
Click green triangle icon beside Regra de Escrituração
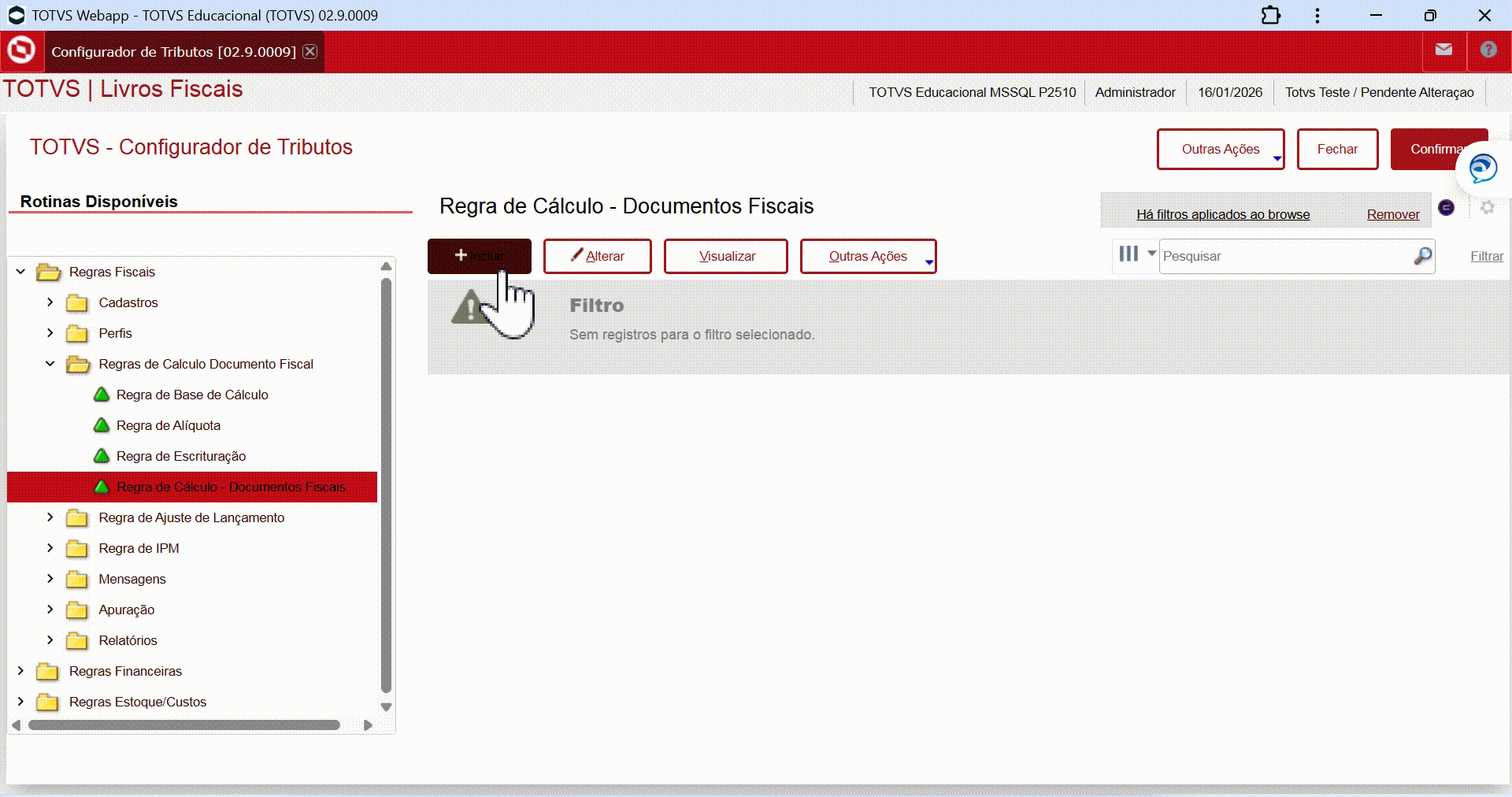(x=102, y=456)
